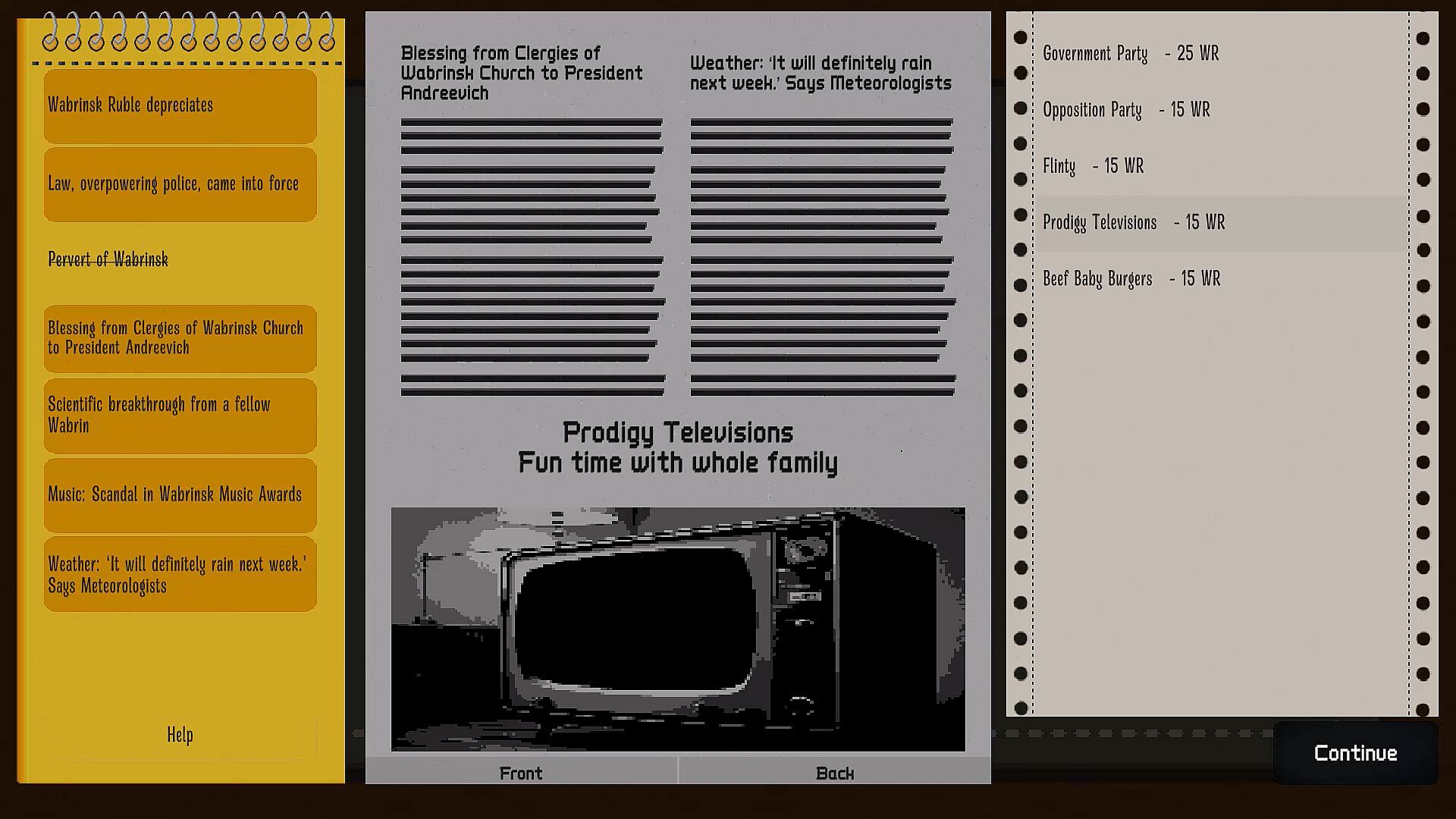
Task: Select the Wabrinsk Ruble depreciates story
Action: (x=180, y=105)
